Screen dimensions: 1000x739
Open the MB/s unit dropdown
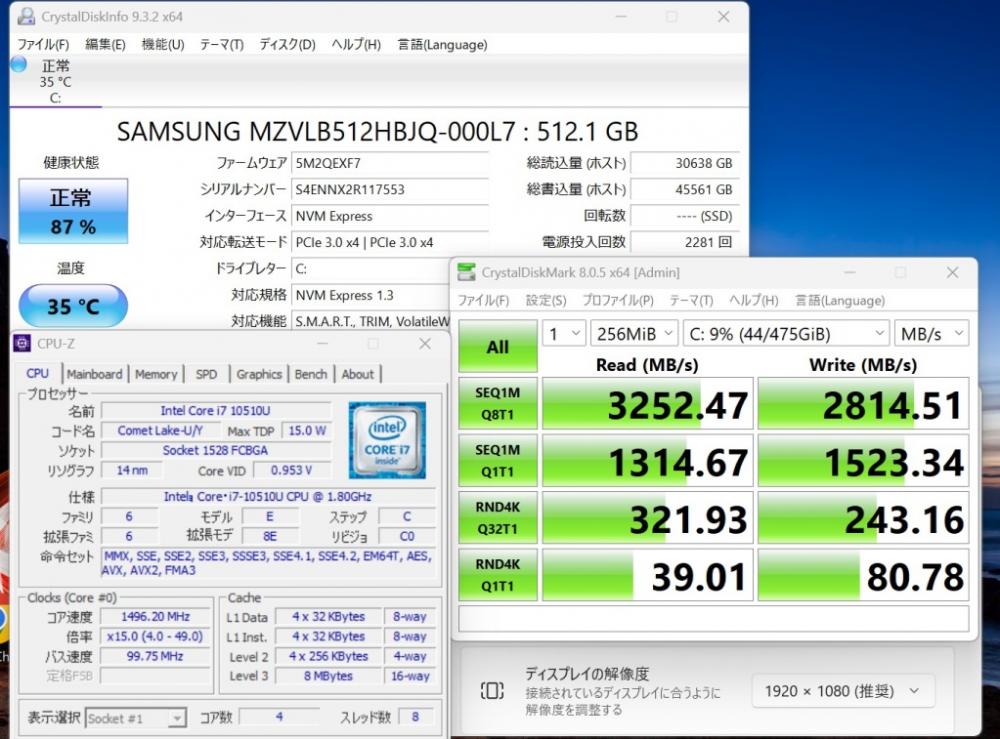point(932,333)
